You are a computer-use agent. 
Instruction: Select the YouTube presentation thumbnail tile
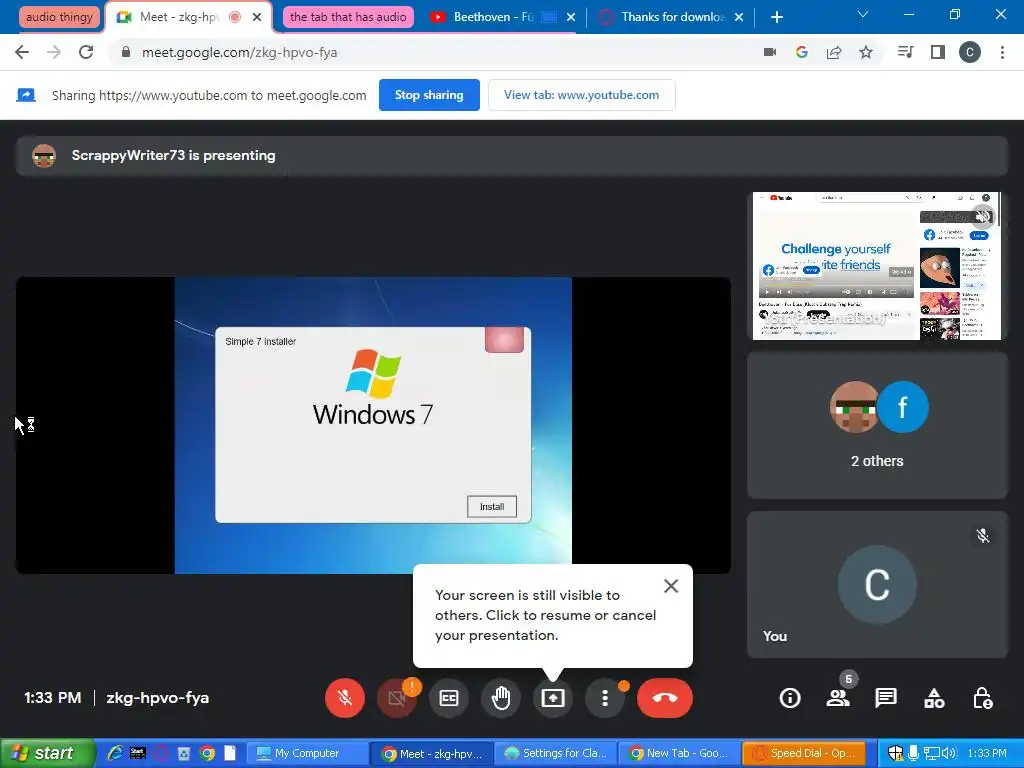876,266
